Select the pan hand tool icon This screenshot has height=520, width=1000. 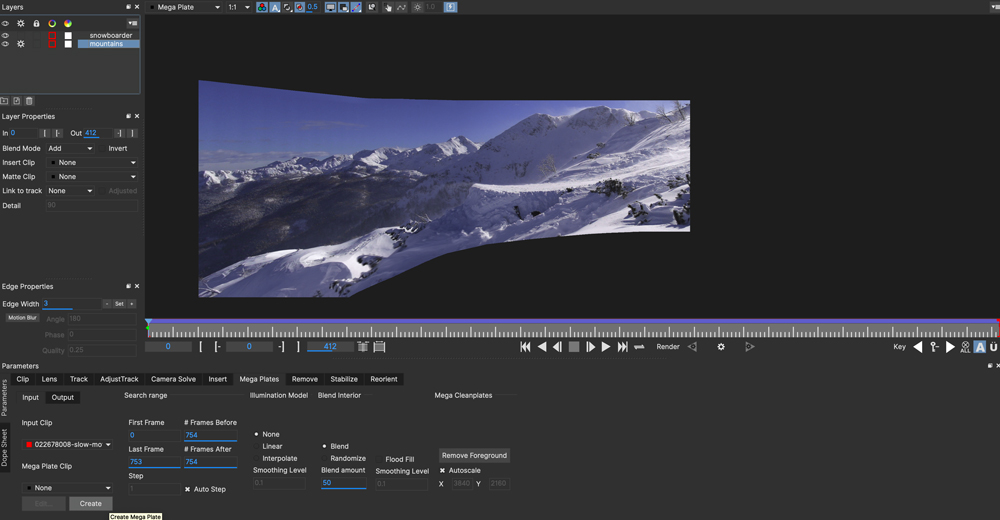(x=387, y=7)
